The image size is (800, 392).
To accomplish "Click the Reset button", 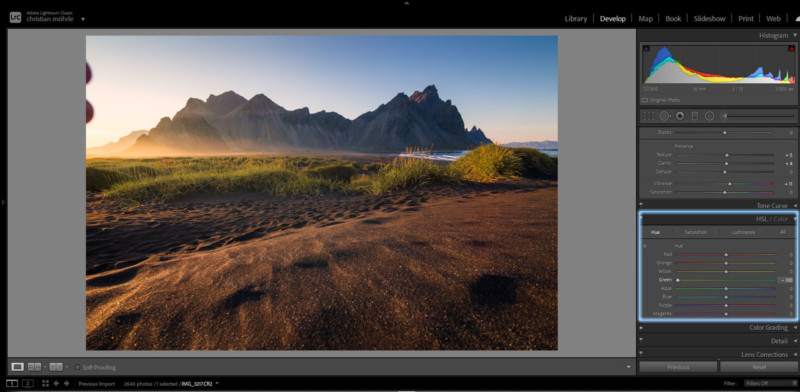I will [759, 367].
